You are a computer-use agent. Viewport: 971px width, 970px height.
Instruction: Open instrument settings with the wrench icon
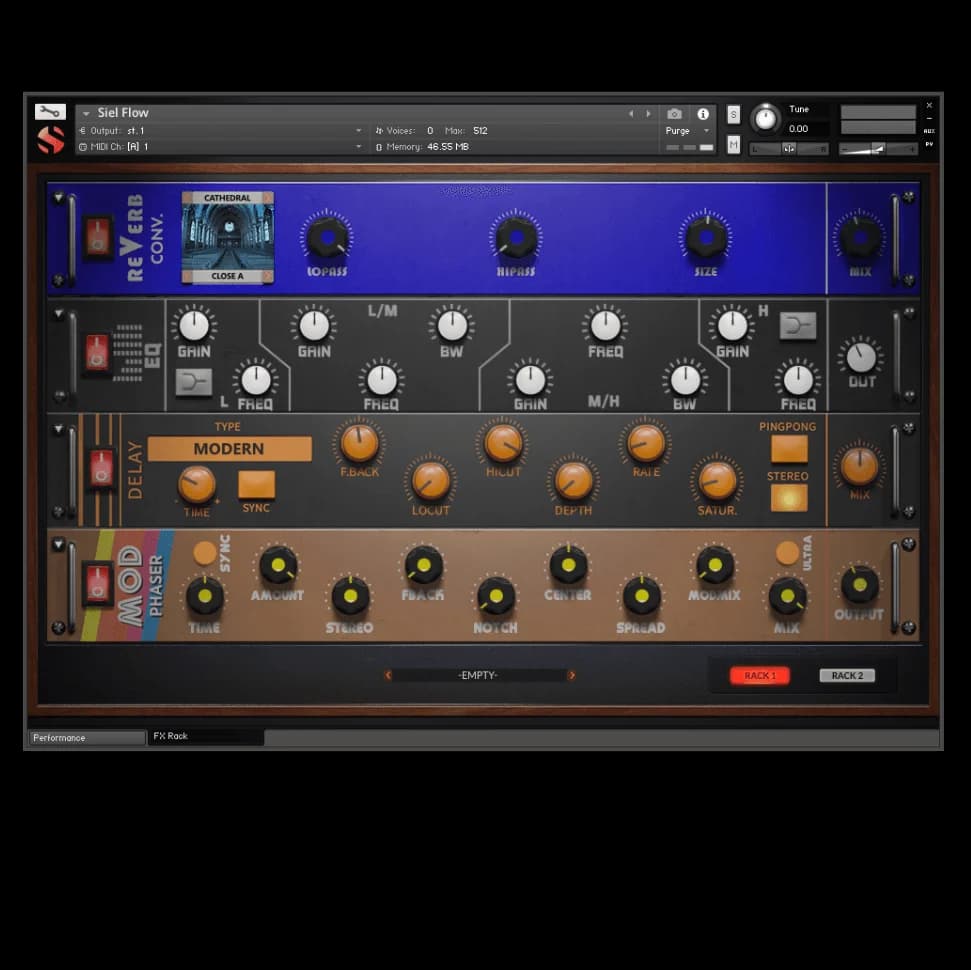pyautogui.click(x=50, y=112)
